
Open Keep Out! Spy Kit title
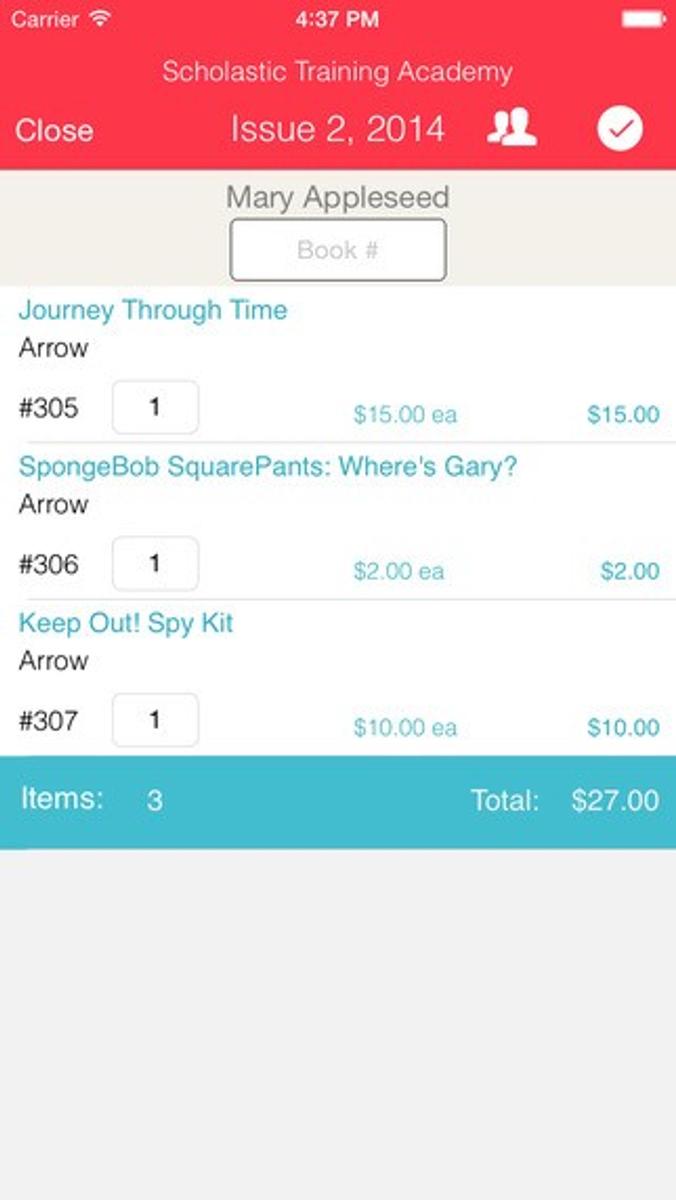point(126,623)
